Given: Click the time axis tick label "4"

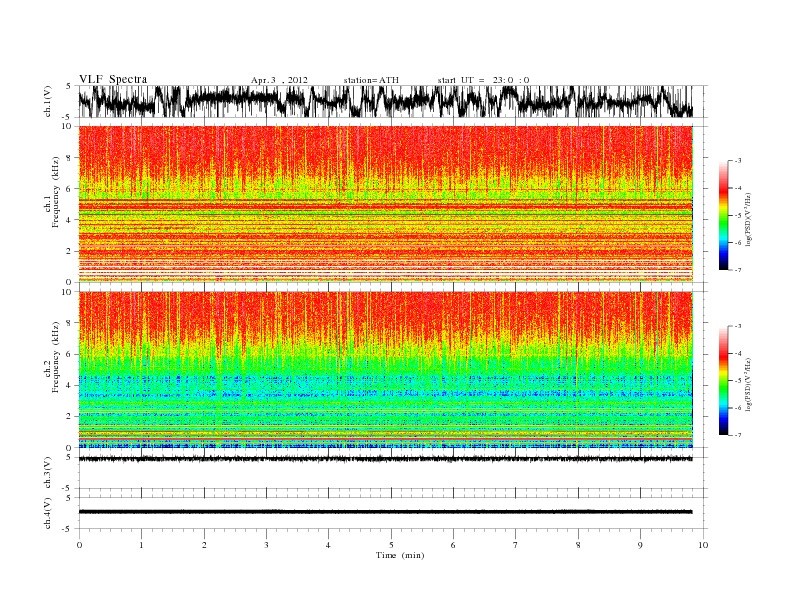Looking at the screenshot, I should pyautogui.click(x=328, y=545).
